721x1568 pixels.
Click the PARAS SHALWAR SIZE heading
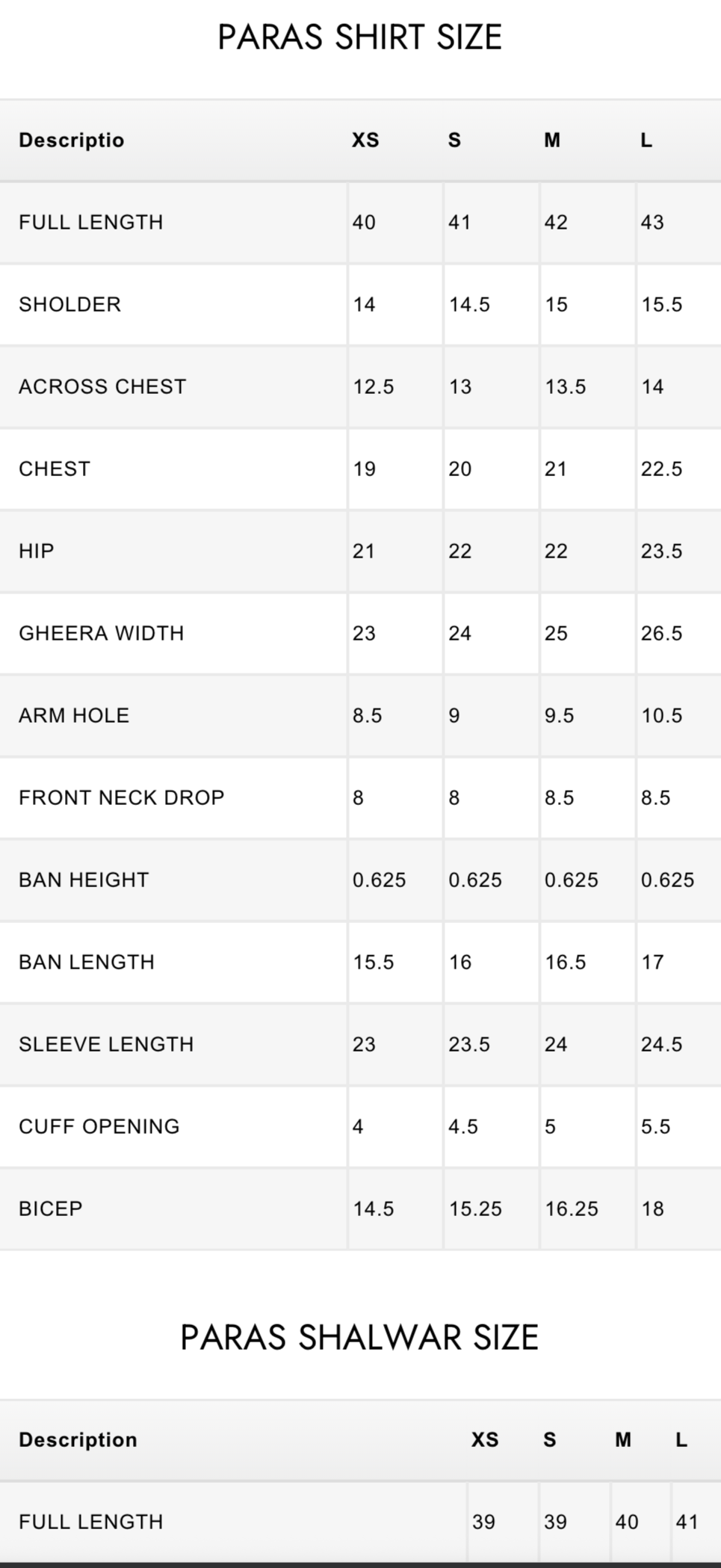coord(359,1338)
